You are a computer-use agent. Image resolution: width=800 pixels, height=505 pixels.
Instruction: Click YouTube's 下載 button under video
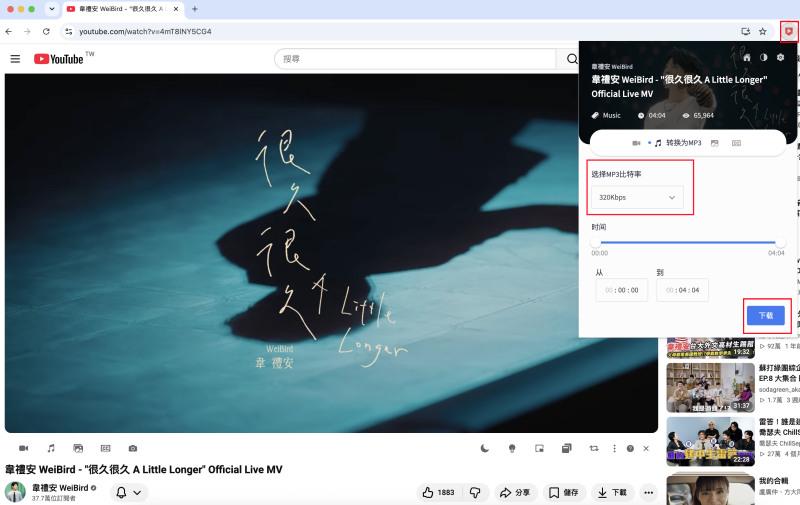612,492
